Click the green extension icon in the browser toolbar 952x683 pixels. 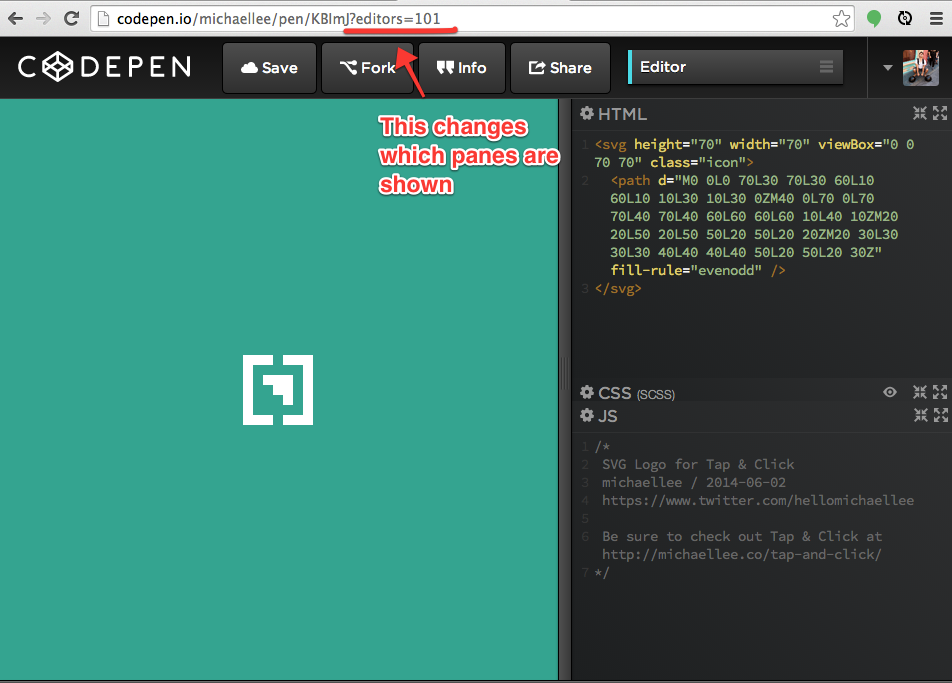tap(874, 19)
